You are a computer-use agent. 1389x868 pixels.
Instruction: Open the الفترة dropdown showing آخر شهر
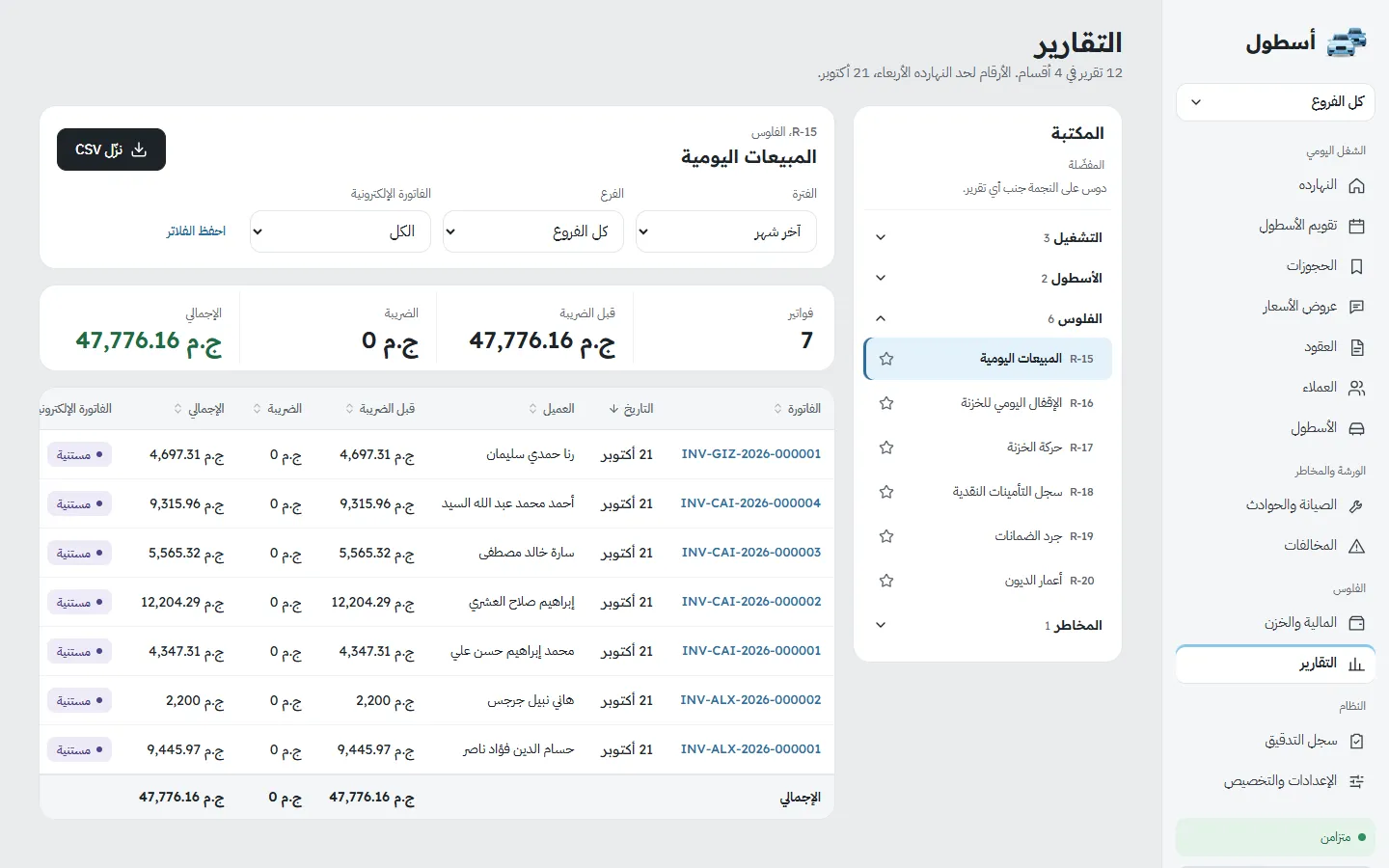click(x=725, y=231)
